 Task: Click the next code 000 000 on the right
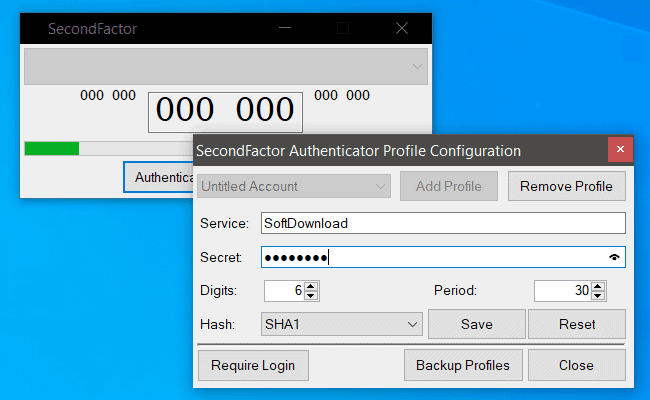342,95
